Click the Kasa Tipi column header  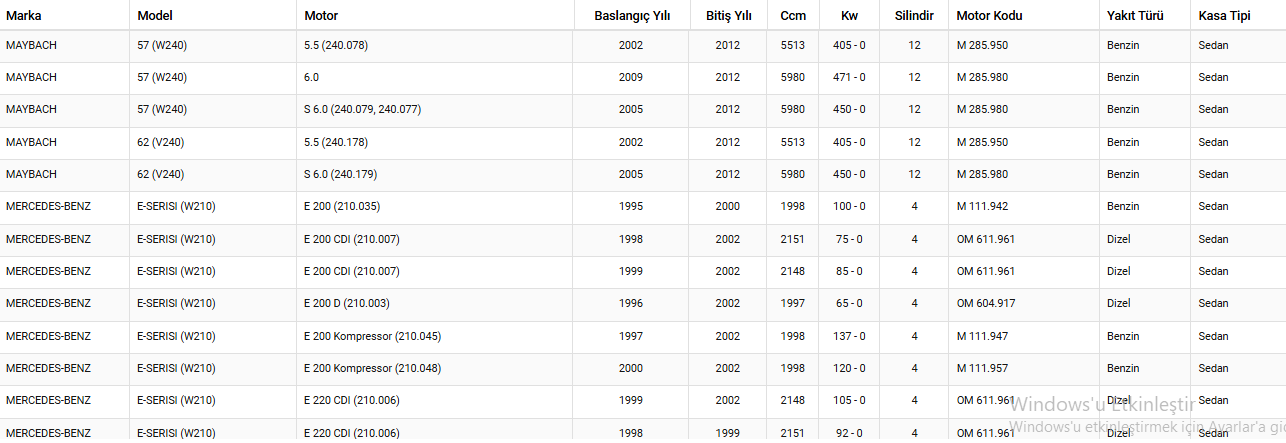point(1224,16)
